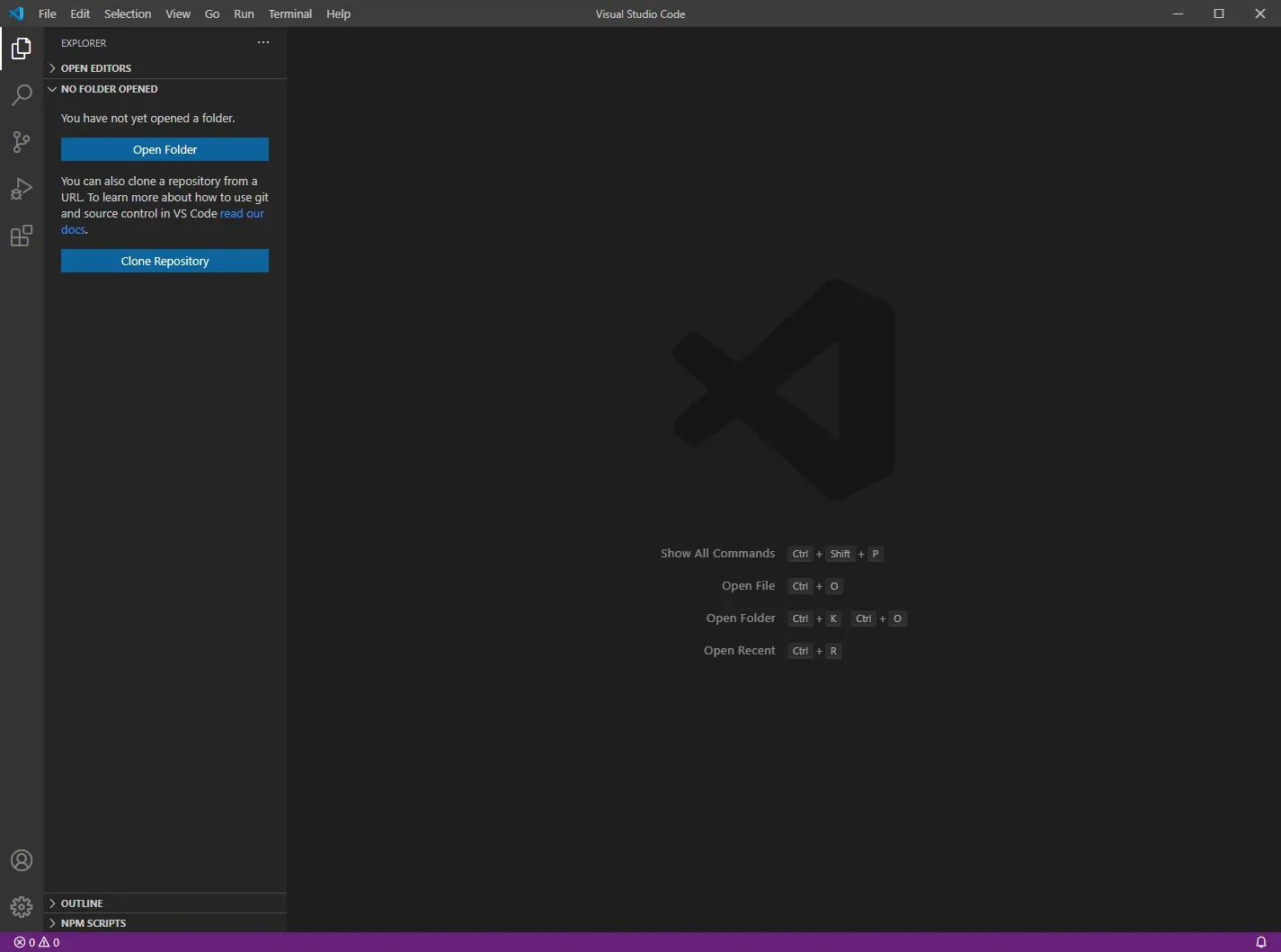Open the Go menu in the menu bar
The image size is (1281, 952).
tap(211, 13)
